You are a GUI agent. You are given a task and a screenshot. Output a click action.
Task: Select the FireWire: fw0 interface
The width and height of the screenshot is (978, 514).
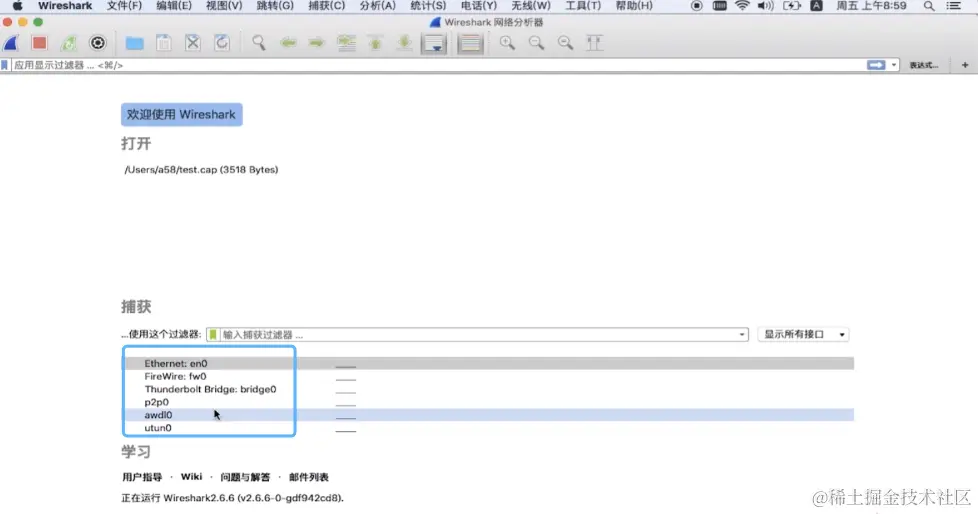488,376
